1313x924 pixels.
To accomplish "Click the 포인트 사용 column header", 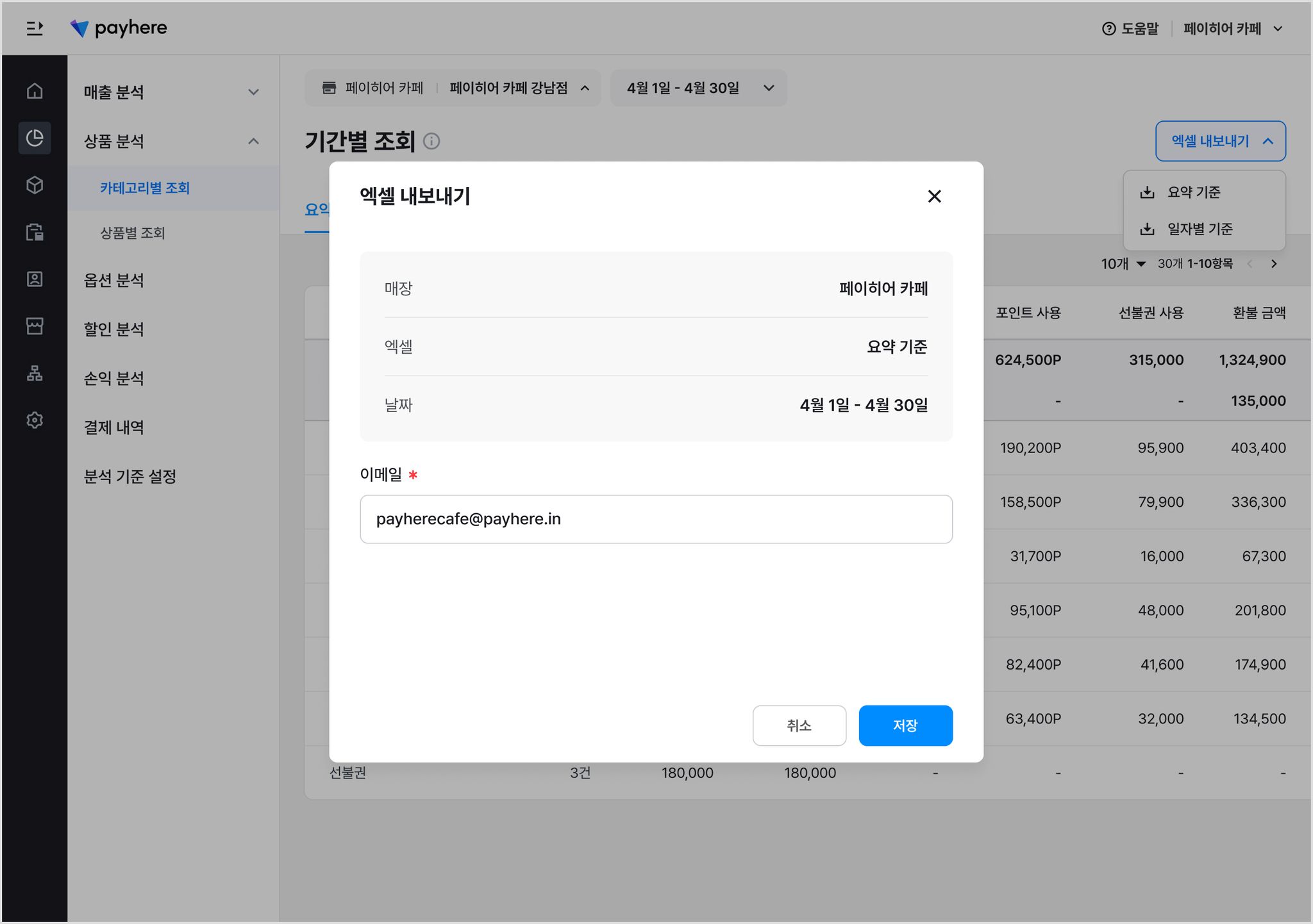I will coord(1028,313).
